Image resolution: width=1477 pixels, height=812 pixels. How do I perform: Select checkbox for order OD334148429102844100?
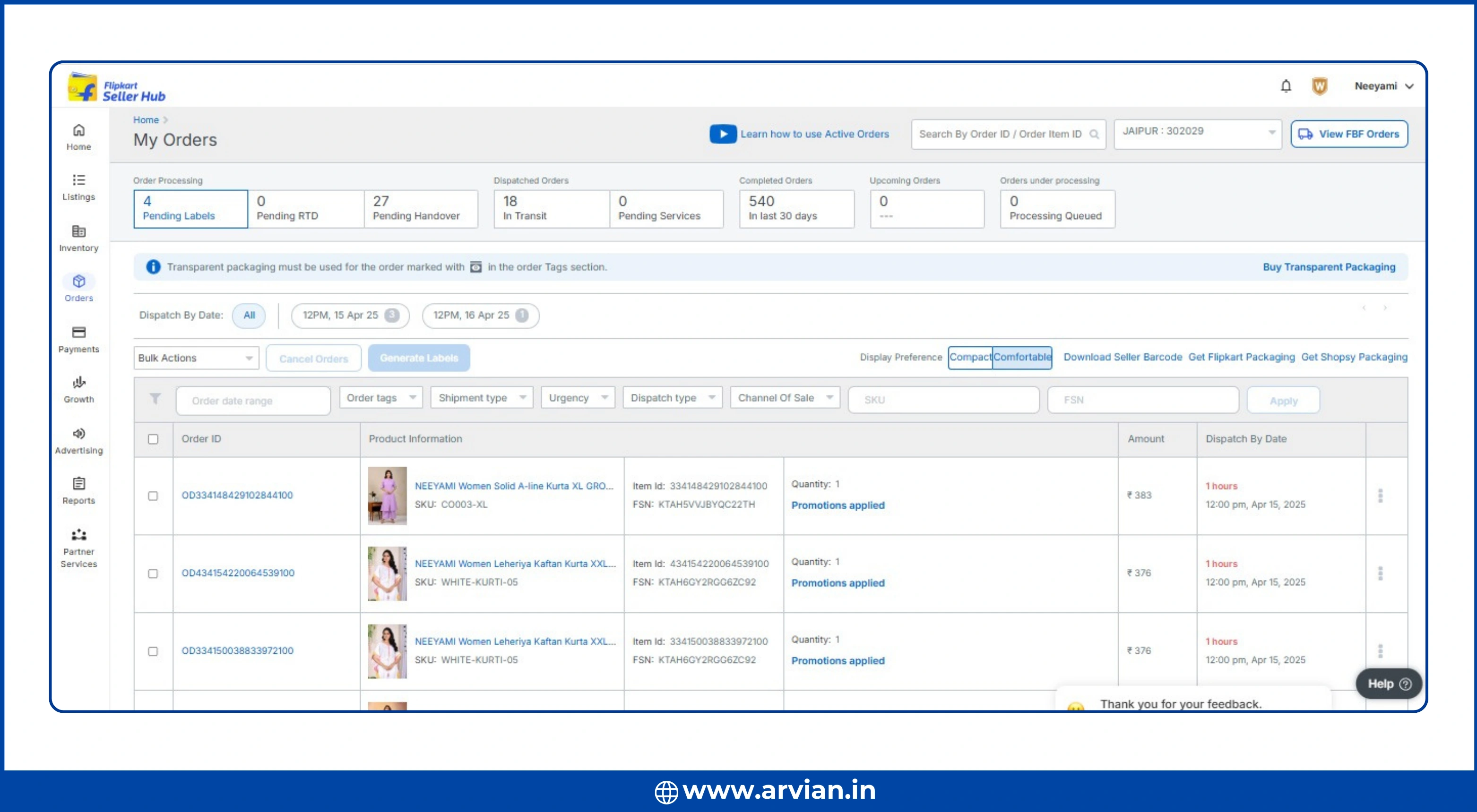[x=153, y=496]
